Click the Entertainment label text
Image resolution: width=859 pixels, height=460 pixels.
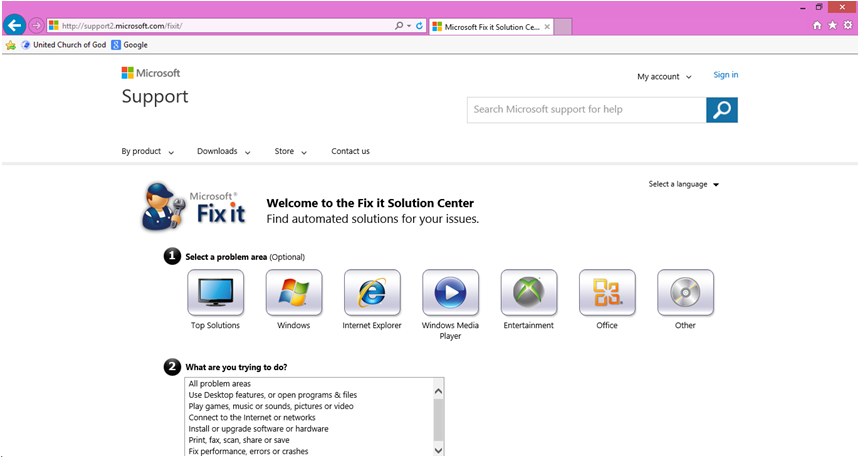click(529, 325)
